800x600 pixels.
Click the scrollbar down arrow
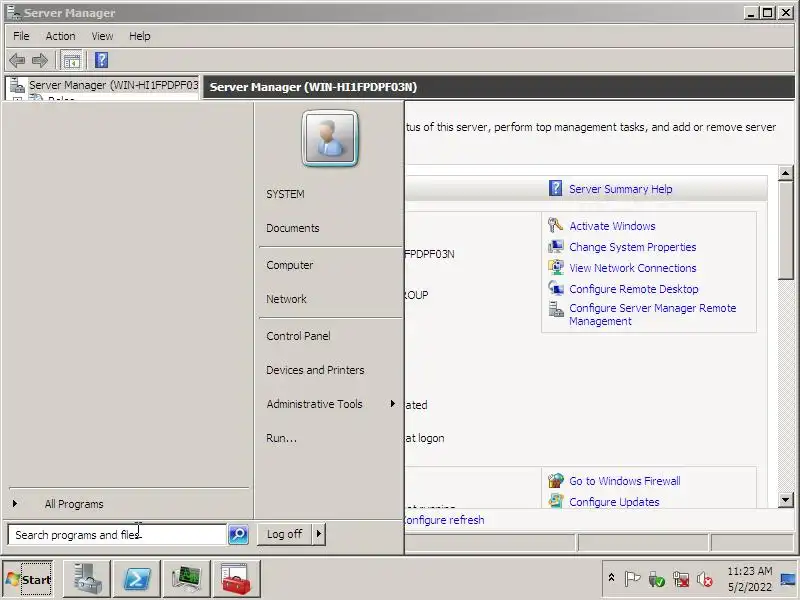point(786,500)
